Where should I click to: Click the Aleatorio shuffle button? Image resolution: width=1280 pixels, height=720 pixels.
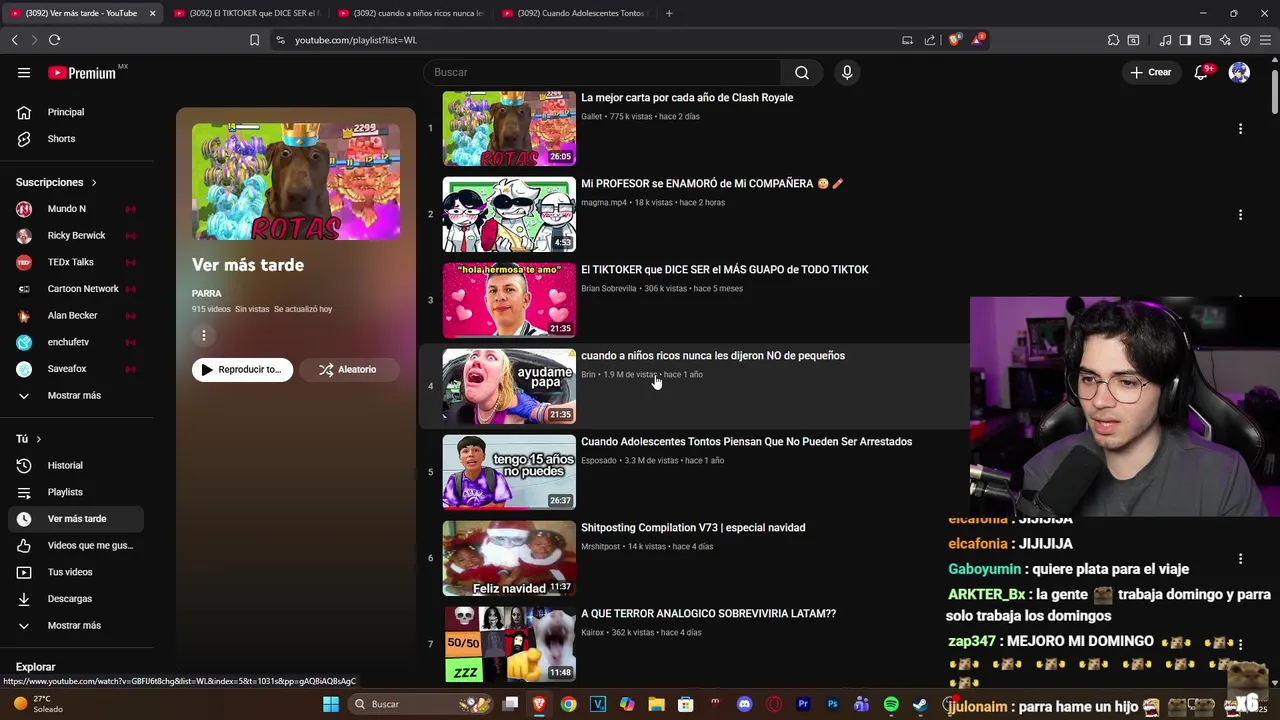pyautogui.click(x=348, y=369)
